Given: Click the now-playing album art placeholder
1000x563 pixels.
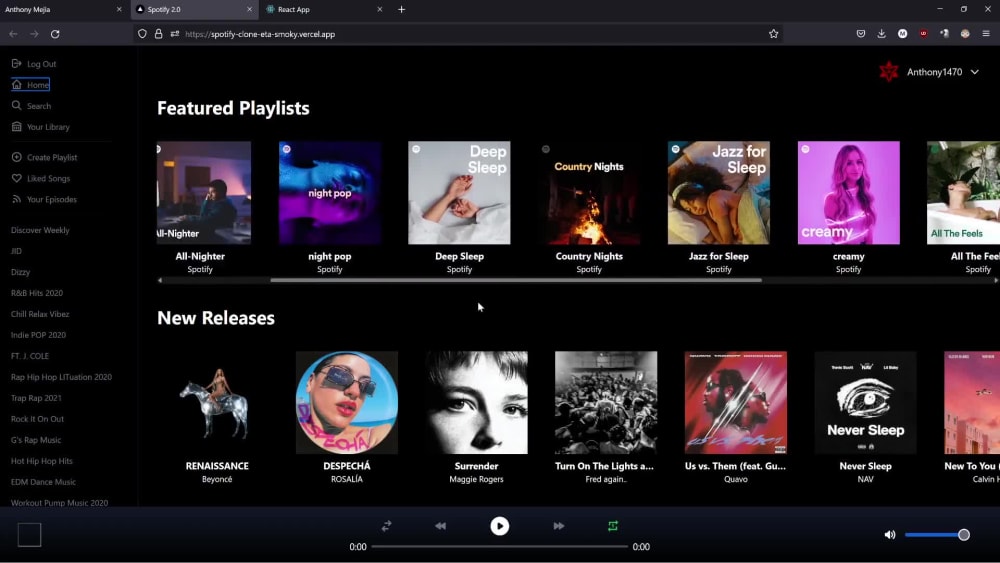Looking at the screenshot, I should pos(29,535).
